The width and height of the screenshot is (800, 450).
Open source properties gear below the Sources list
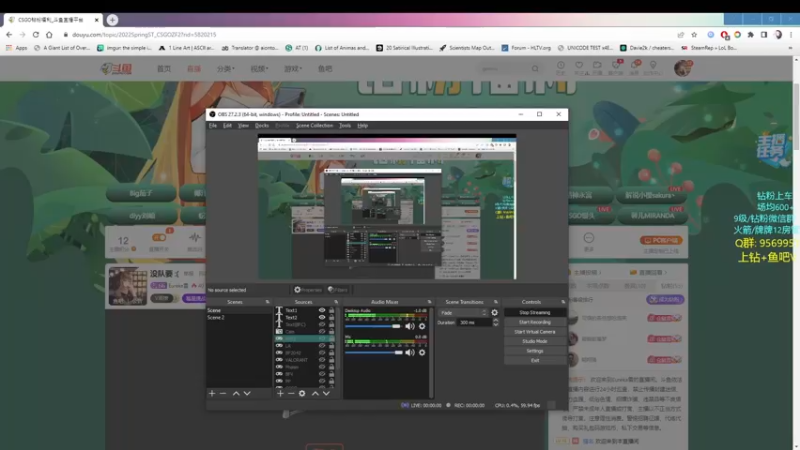coord(302,393)
